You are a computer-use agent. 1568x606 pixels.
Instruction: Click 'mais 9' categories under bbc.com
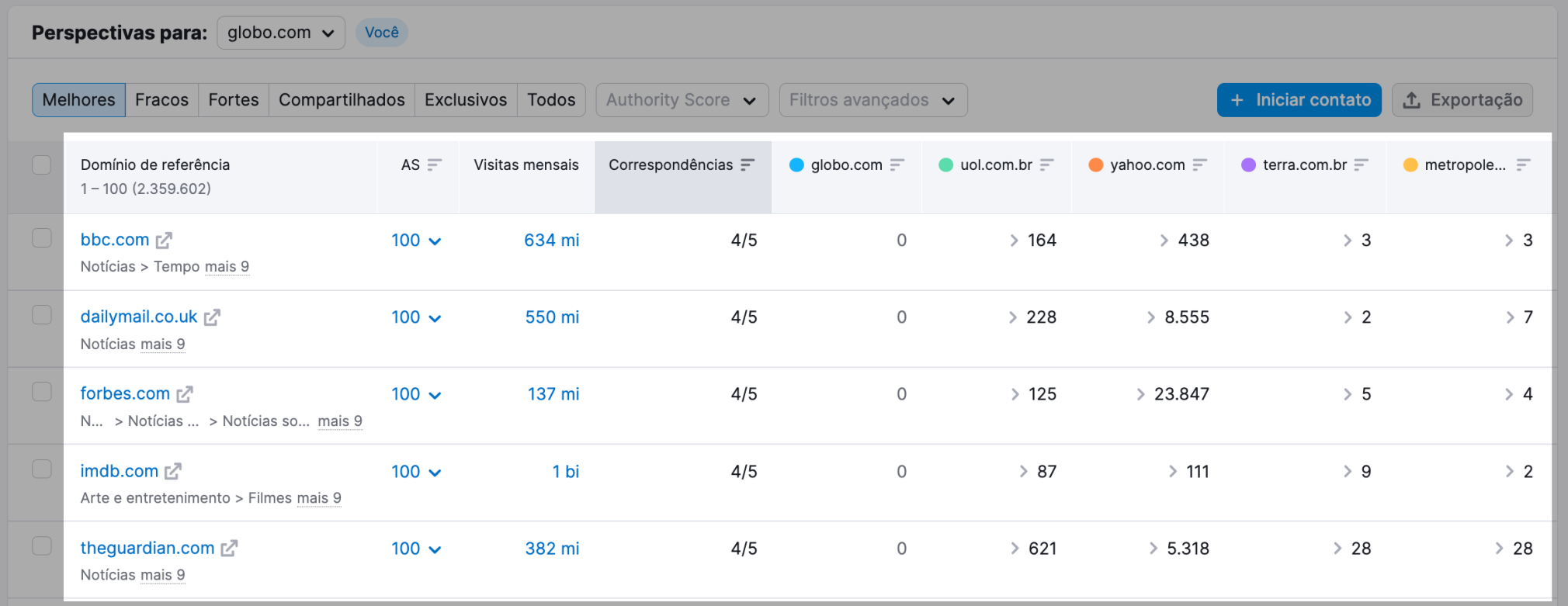[x=227, y=267]
